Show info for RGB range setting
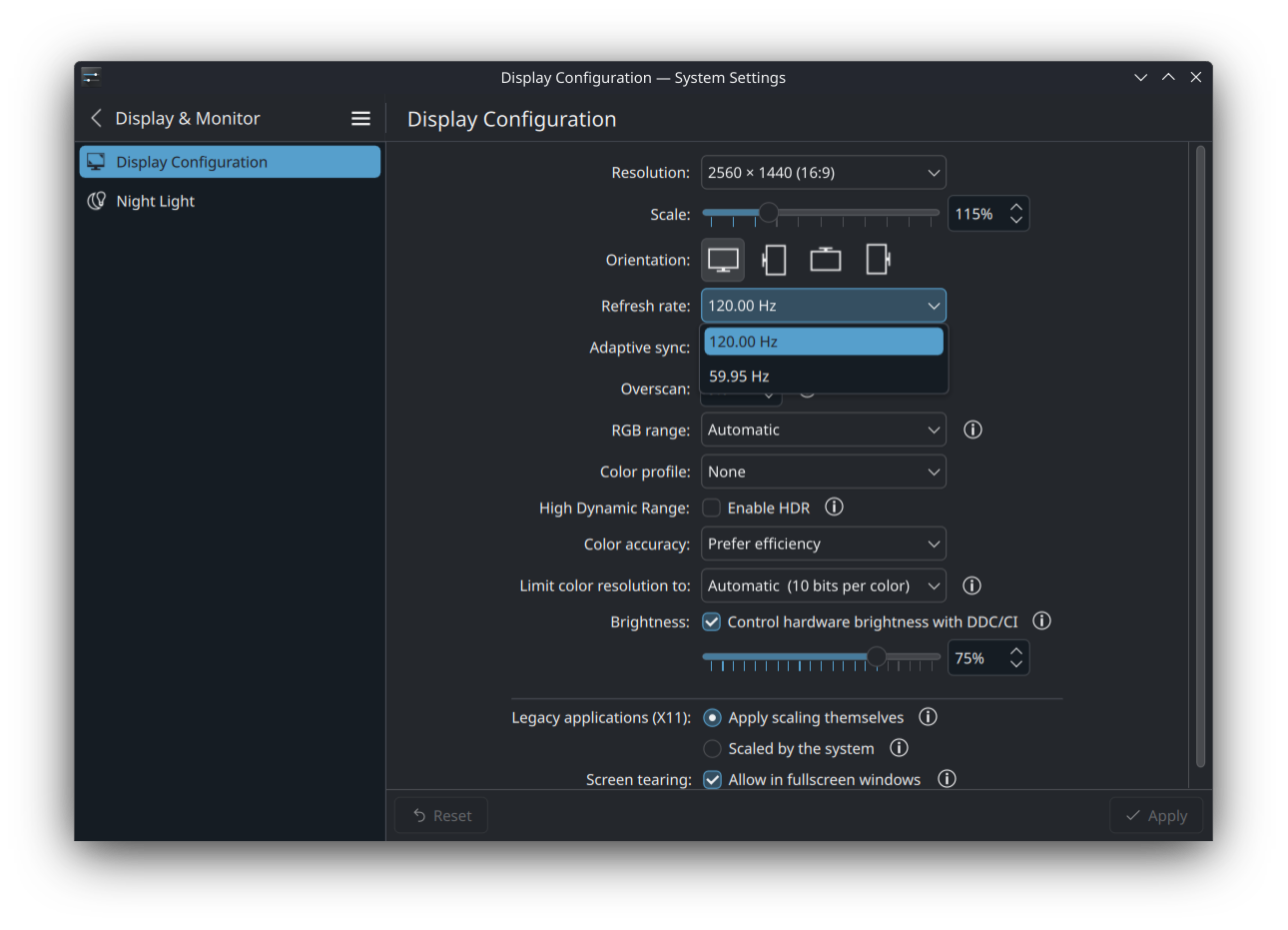The height and width of the screenshot is (930, 1288). pyautogui.click(x=972, y=430)
